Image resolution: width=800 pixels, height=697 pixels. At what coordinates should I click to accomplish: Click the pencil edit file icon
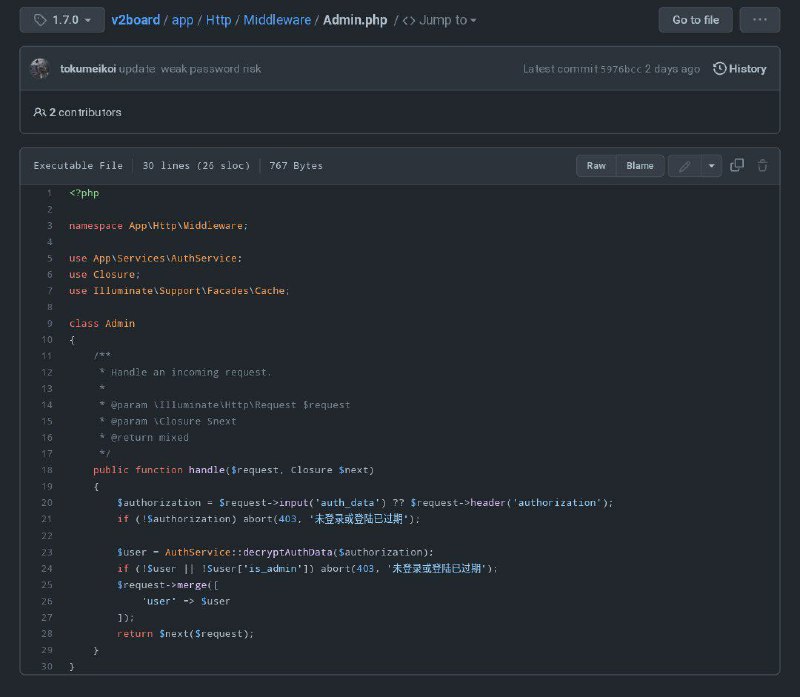[685, 166]
